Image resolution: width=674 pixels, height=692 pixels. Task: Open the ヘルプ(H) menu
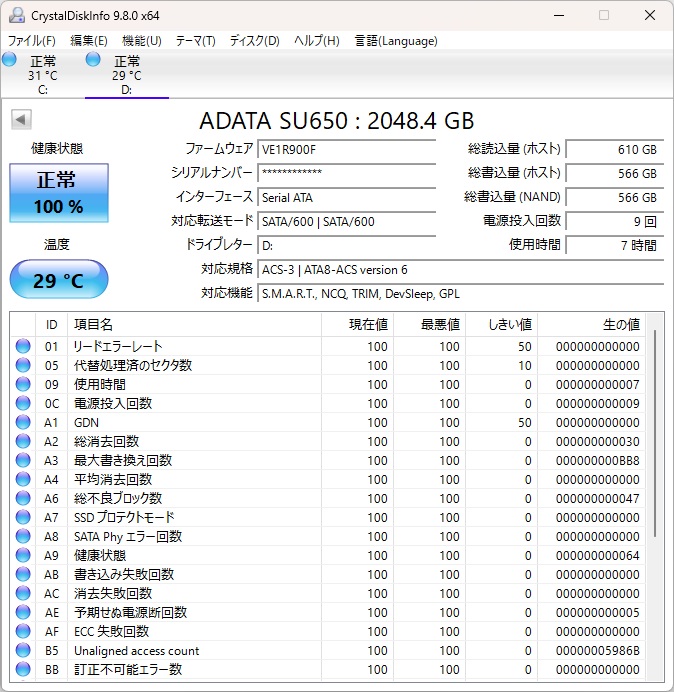coord(317,41)
